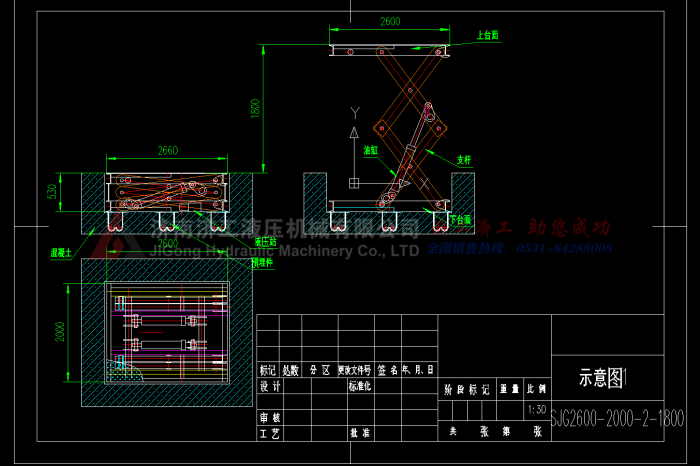Click the 预埋件 embedded part label
This screenshot has width=700, height=466.
point(261,263)
